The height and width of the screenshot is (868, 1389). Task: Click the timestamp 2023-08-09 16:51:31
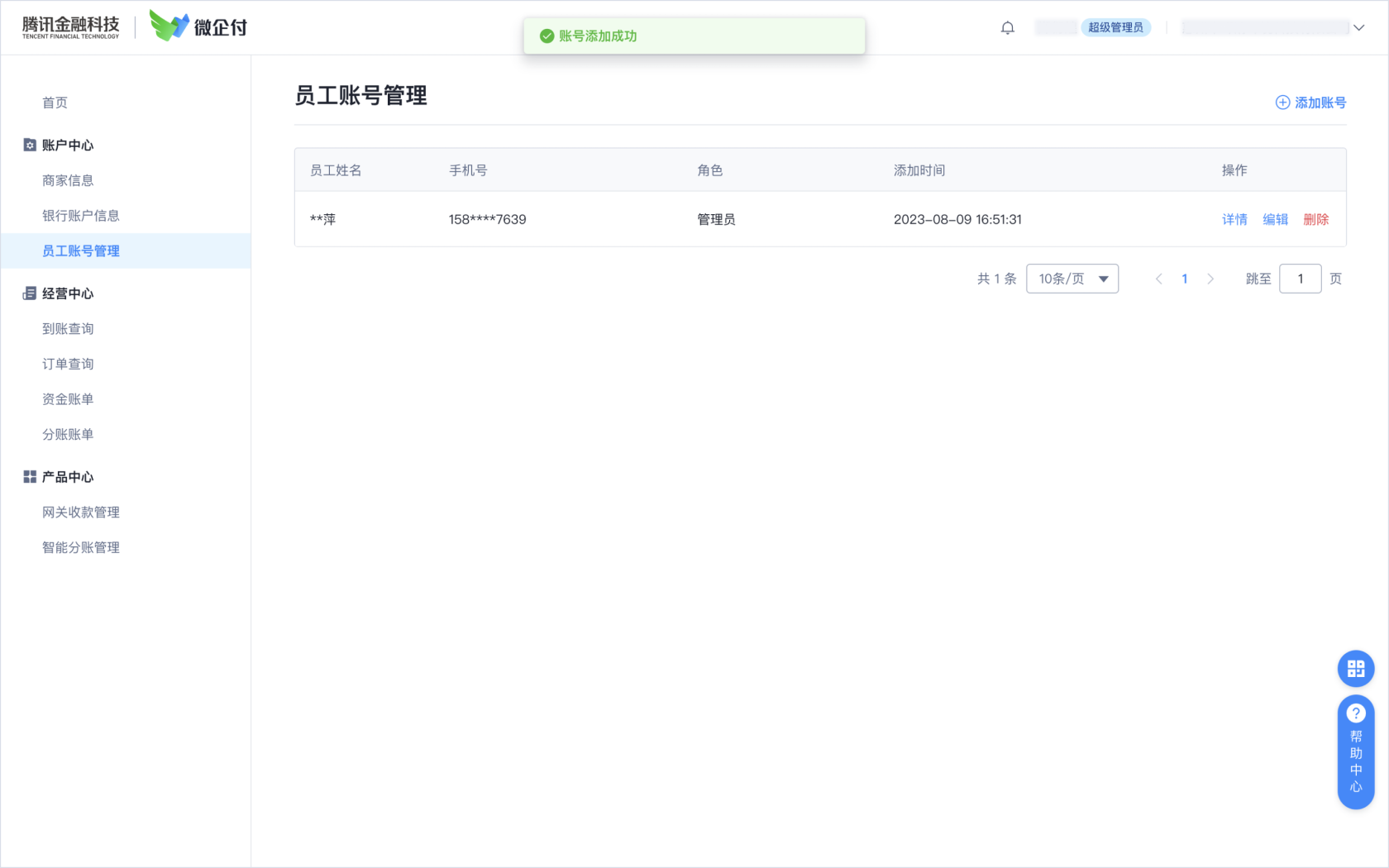tap(957, 219)
